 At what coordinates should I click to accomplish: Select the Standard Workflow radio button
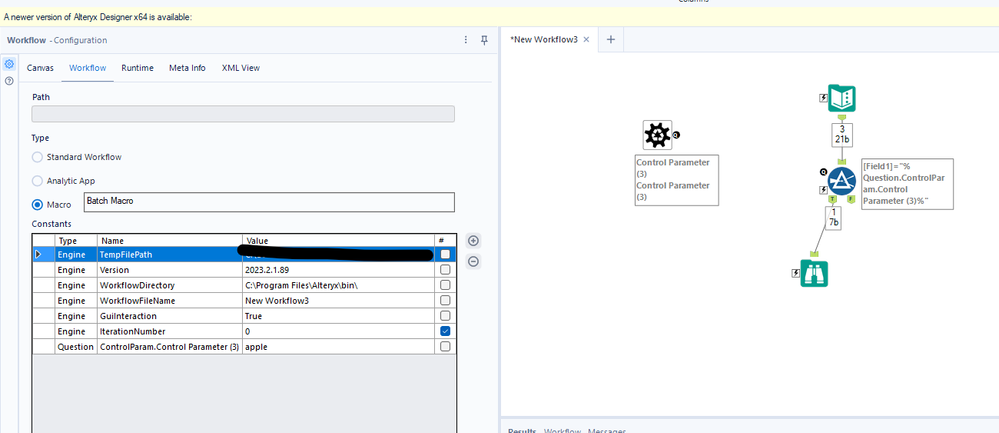38,157
